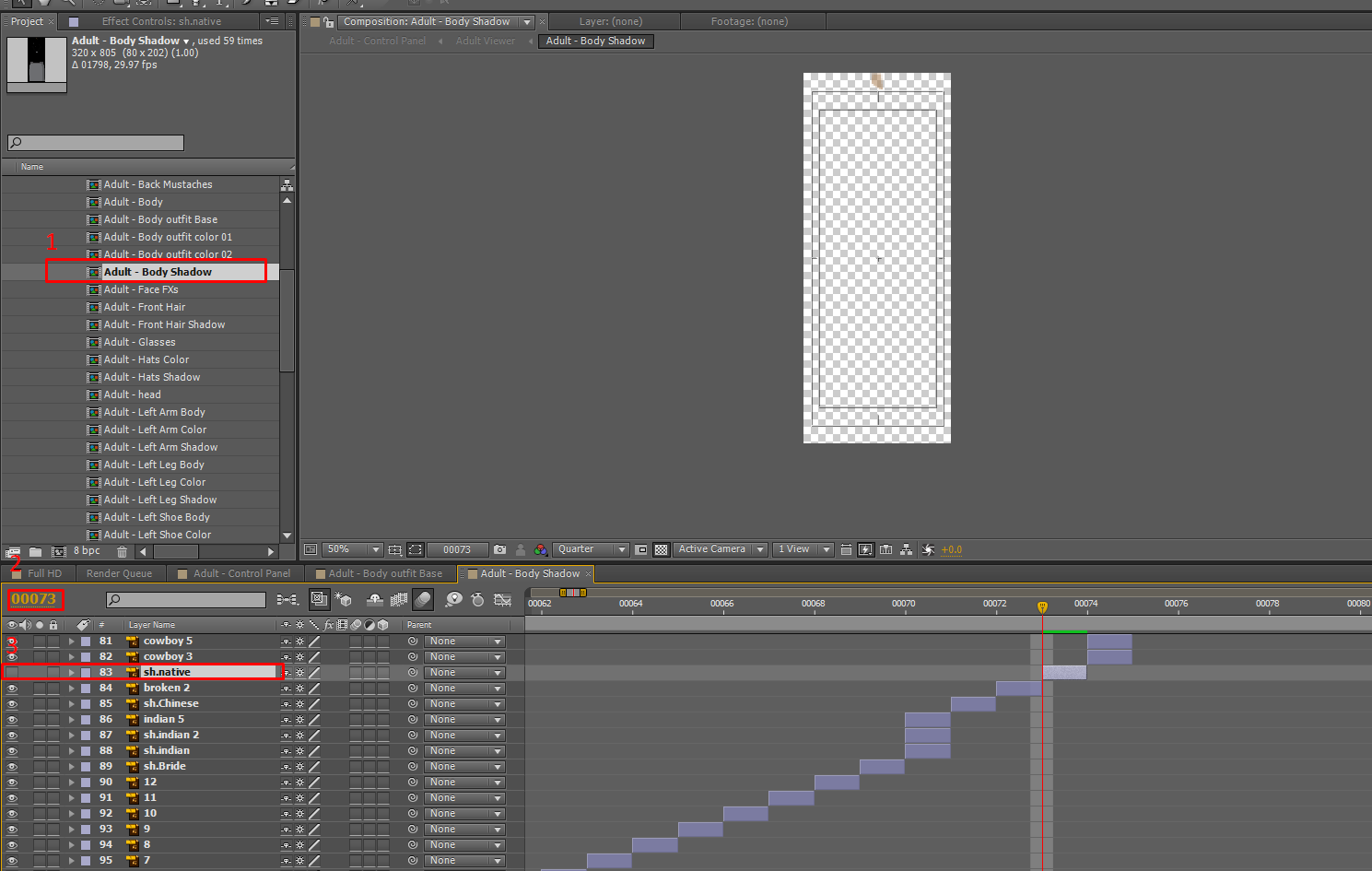Select Adult - Glasses in Project list
The height and width of the screenshot is (871, 1372).
[x=139, y=342]
